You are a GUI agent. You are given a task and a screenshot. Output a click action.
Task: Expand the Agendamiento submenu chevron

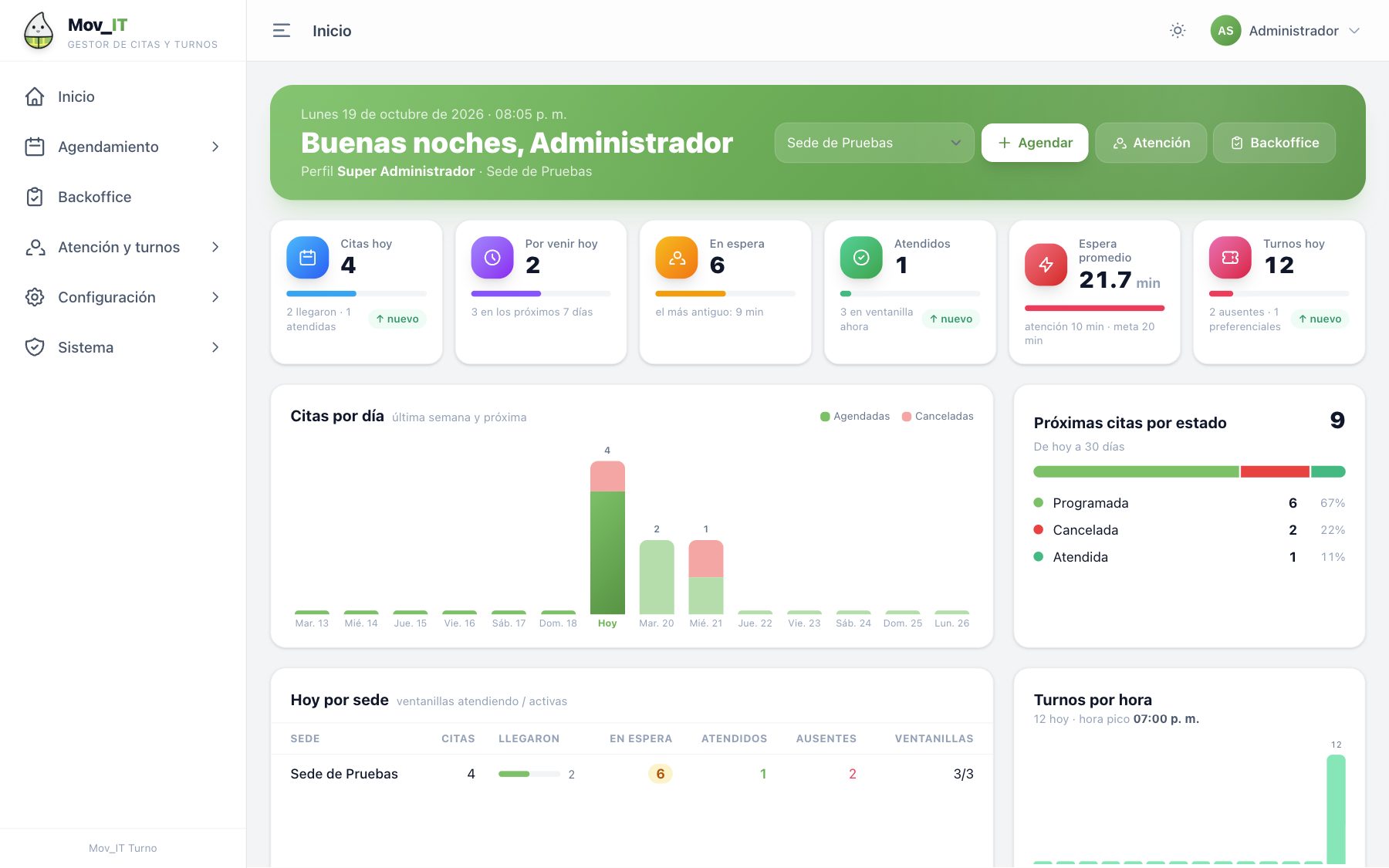[215, 147]
